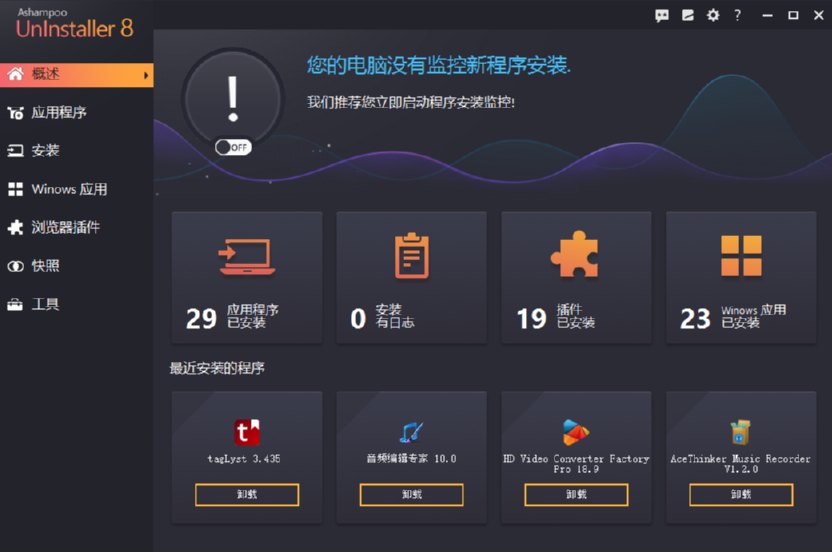Click AceThinker Music Recorder V1.2.0 label
The height and width of the screenshot is (552, 832).
tap(741, 463)
